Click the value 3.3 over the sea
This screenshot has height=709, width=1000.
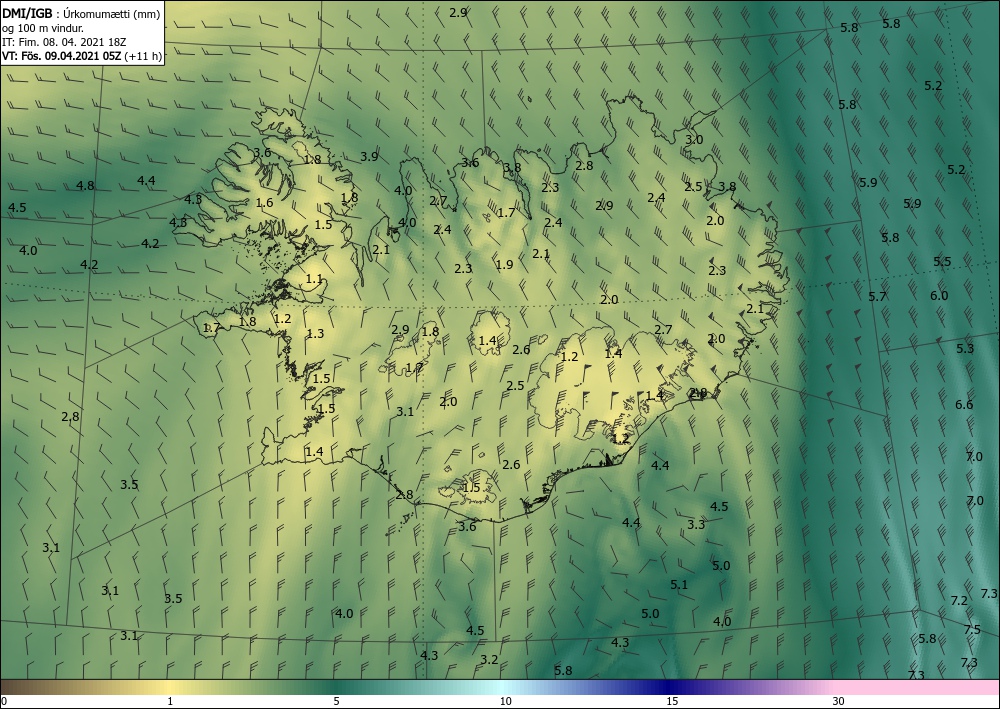pyautogui.click(x=696, y=525)
